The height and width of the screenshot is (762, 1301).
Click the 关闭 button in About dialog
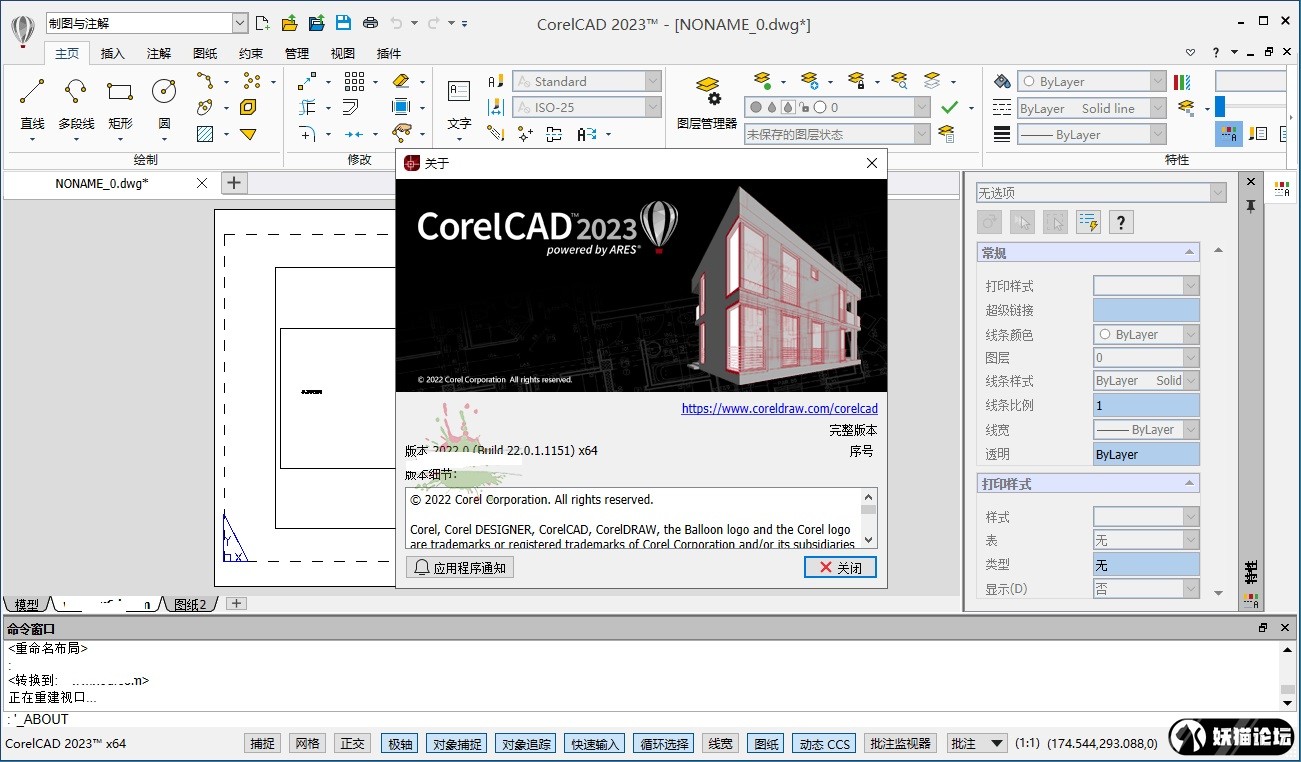pos(840,567)
